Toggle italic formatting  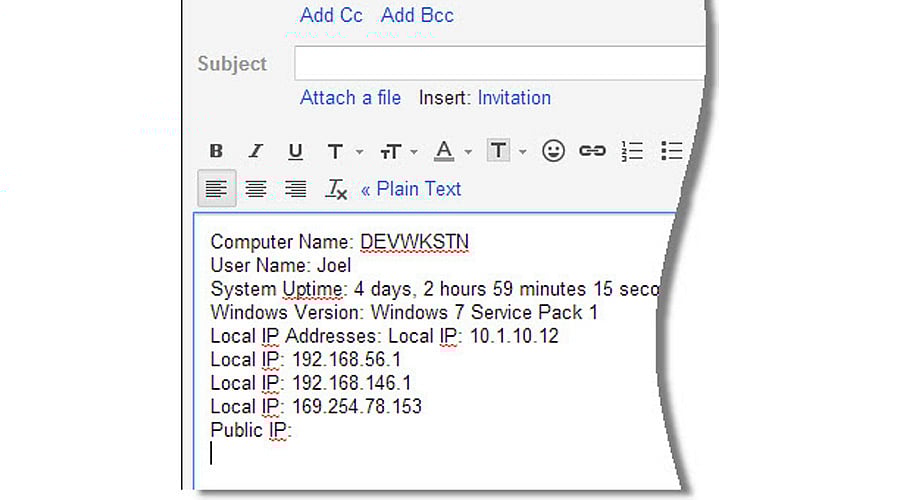pyautogui.click(x=255, y=151)
